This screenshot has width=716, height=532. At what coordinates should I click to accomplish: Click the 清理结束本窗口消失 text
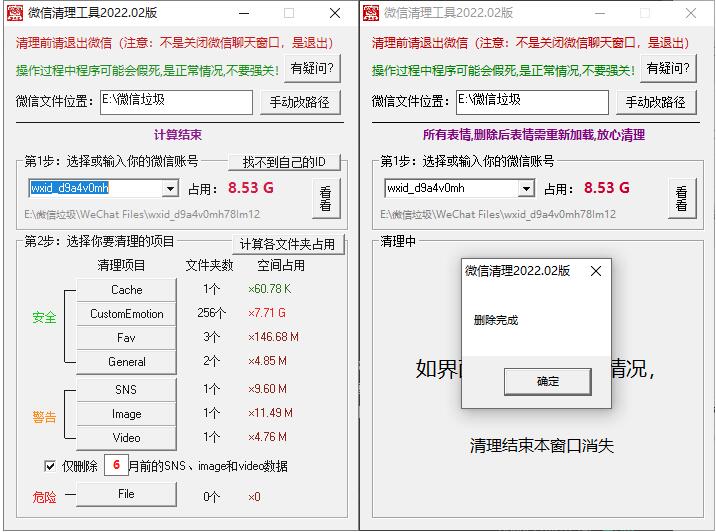542,446
